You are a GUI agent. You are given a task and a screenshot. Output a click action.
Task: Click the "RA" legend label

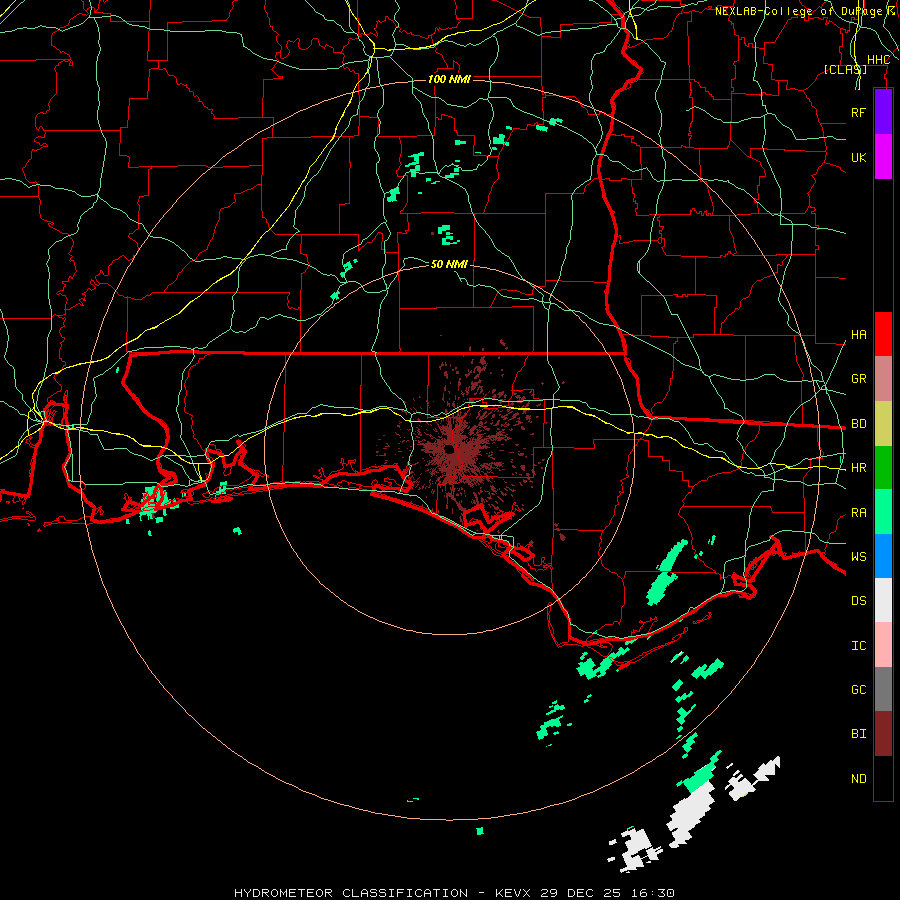tap(858, 513)
